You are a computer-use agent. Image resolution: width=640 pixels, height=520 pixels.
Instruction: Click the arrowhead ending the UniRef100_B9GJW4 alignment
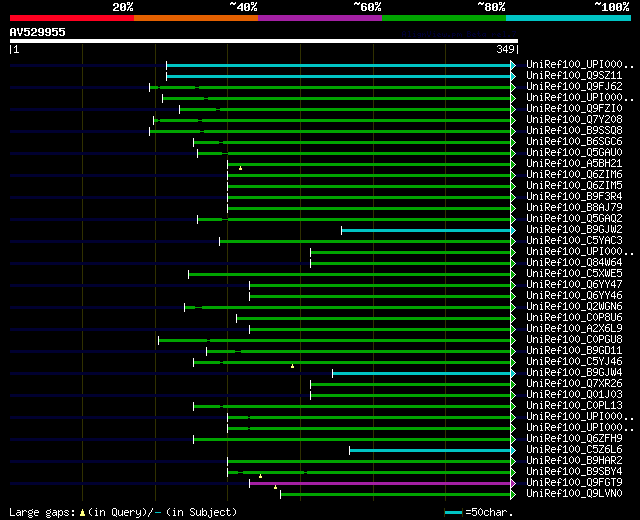click(513, 373)
